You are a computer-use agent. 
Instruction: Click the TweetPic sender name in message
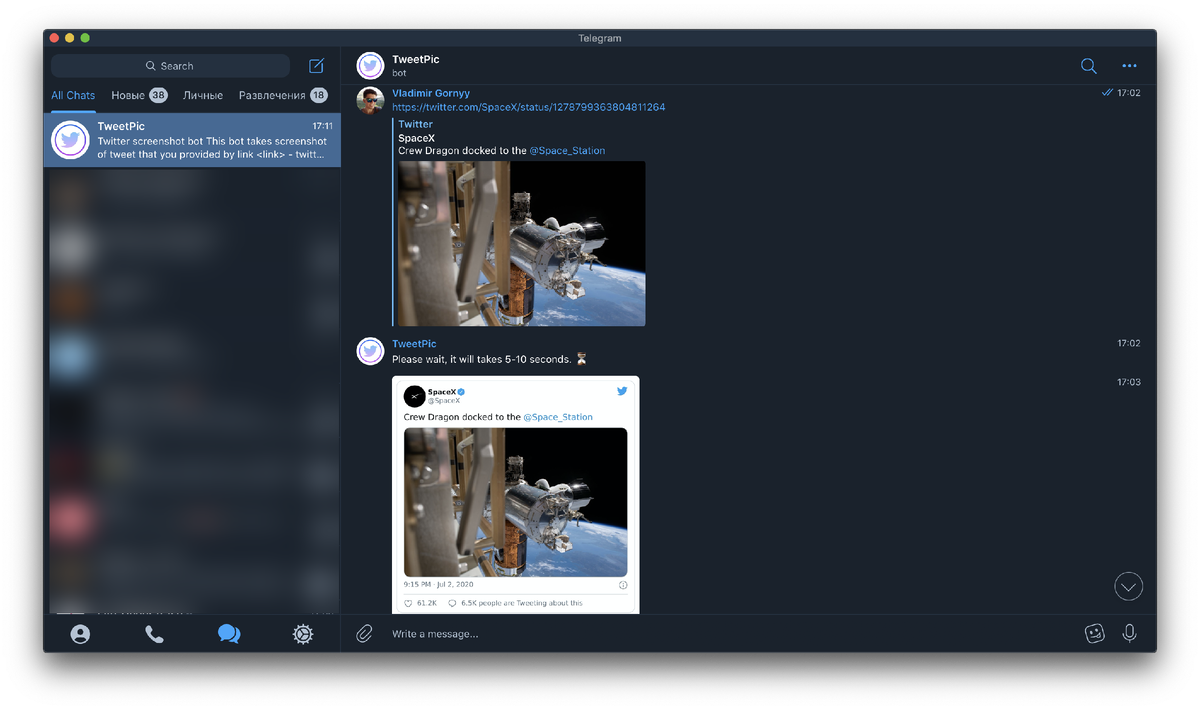[x=414, y=344]
